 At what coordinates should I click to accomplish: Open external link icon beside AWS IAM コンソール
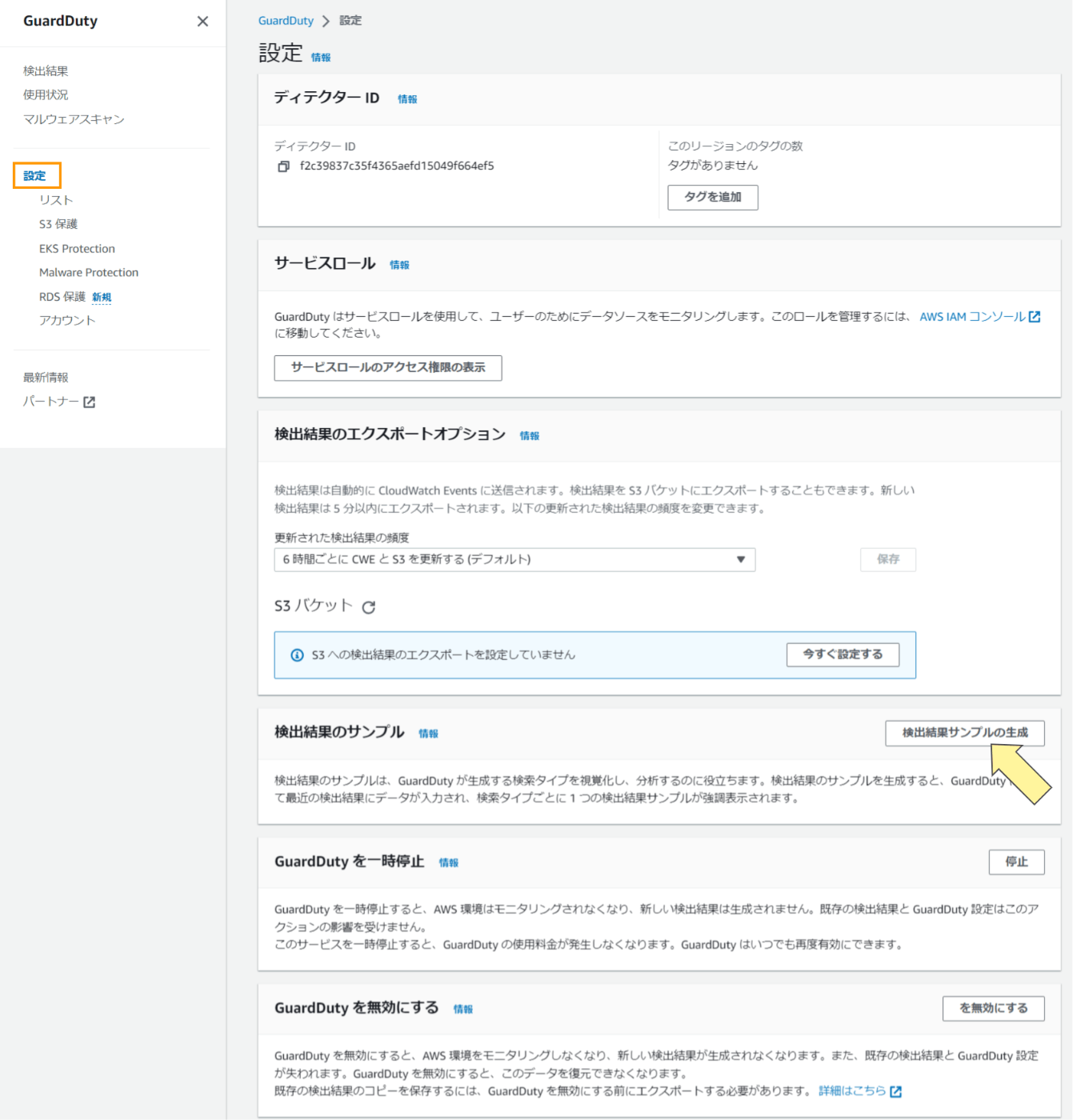point(1035,317)
